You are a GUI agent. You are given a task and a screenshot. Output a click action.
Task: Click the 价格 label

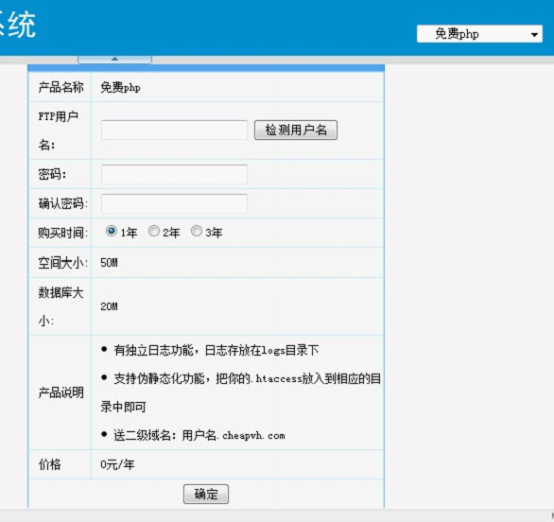click(50, 464)
